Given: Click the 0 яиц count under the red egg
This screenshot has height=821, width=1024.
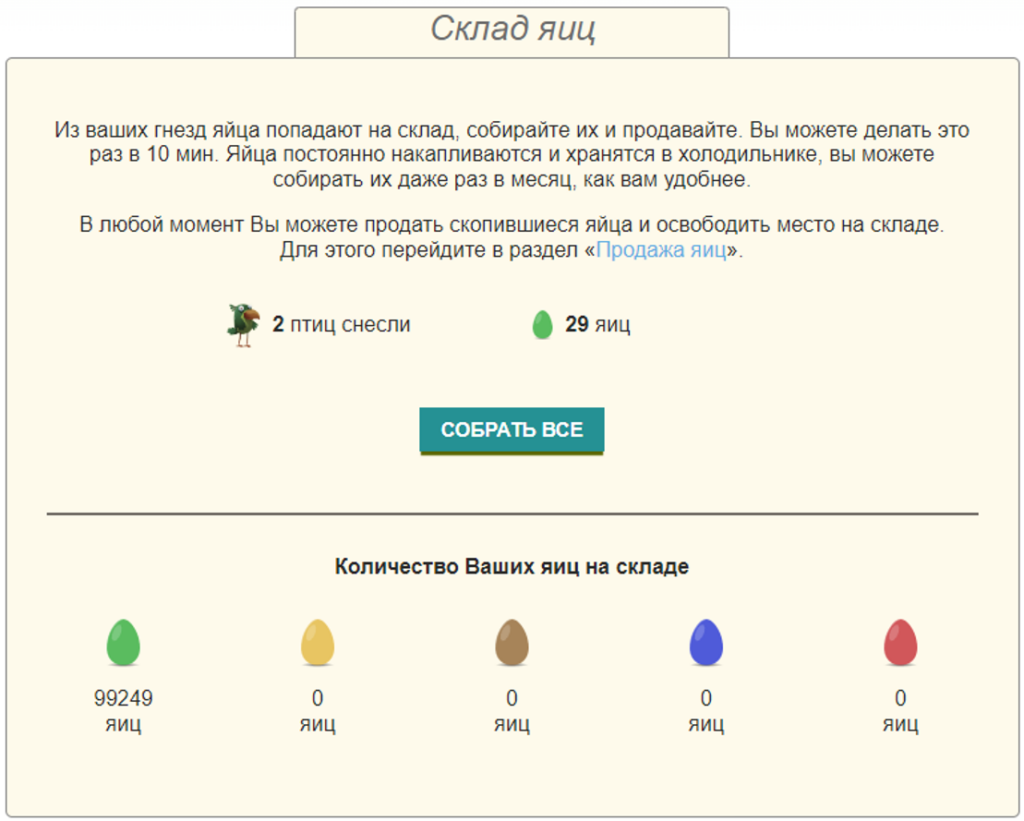Looking at the screenshot, I should point(901,711).
